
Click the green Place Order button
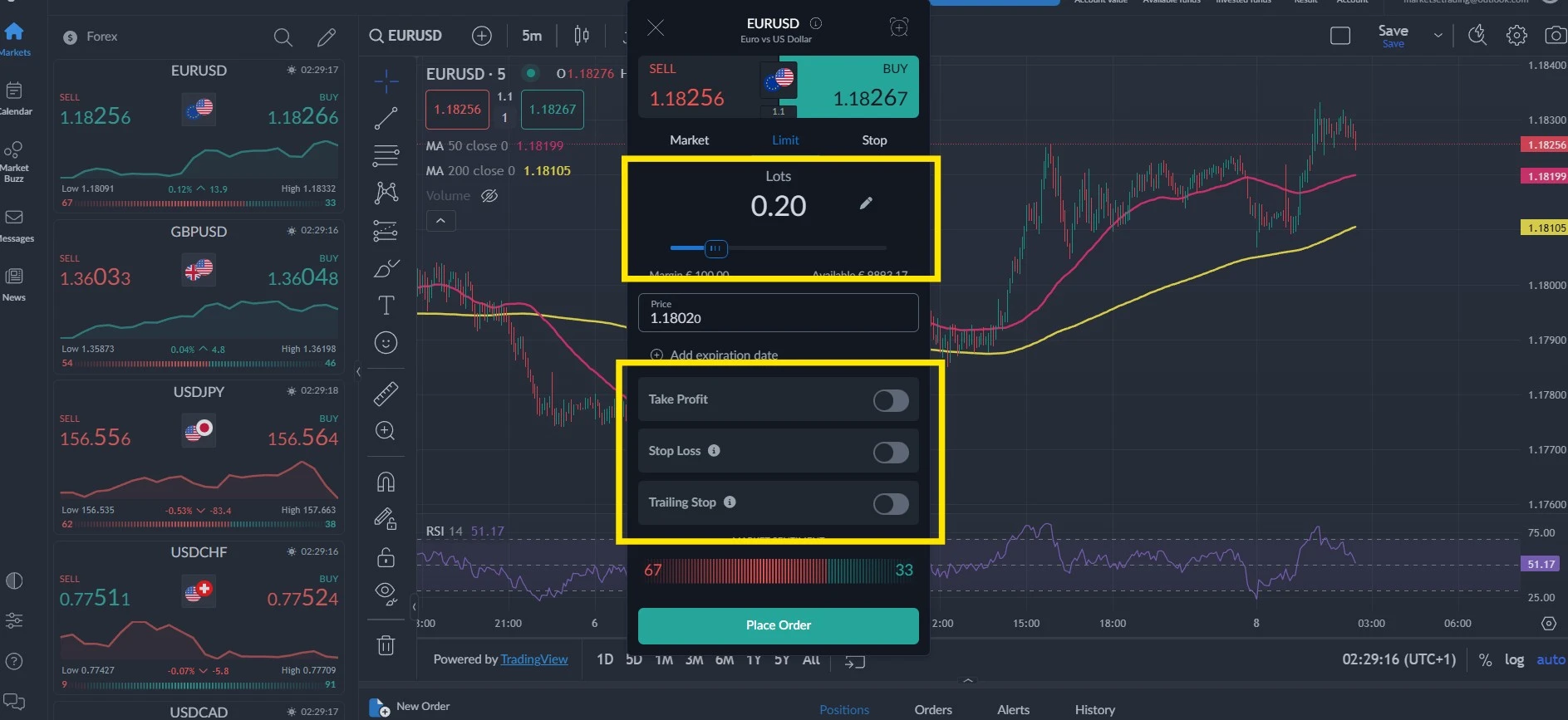(x=779, y=625)
